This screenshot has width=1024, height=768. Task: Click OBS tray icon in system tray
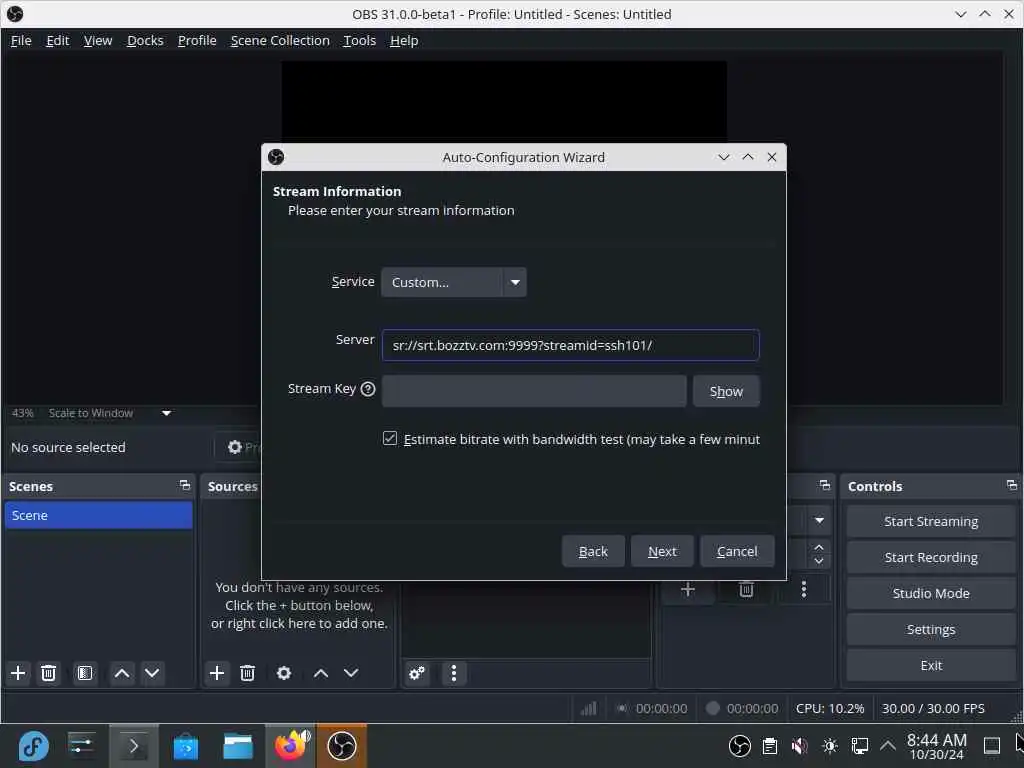(739, 746)
